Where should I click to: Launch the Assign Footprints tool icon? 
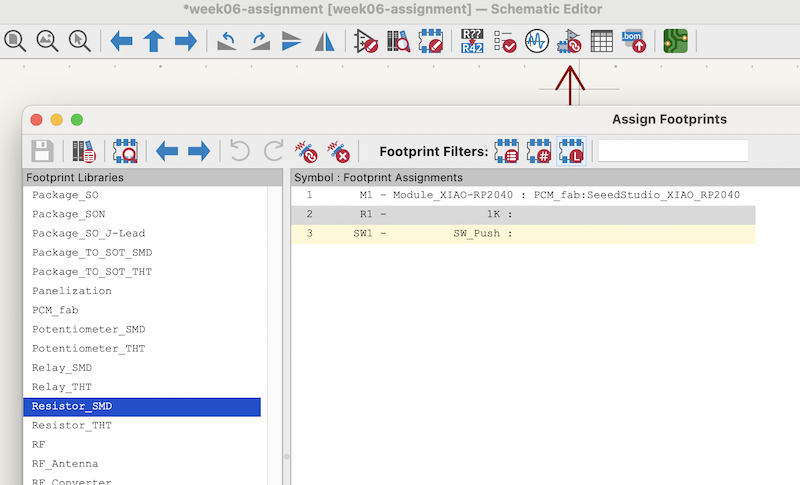pyautogui.click(x=569, y=41)
